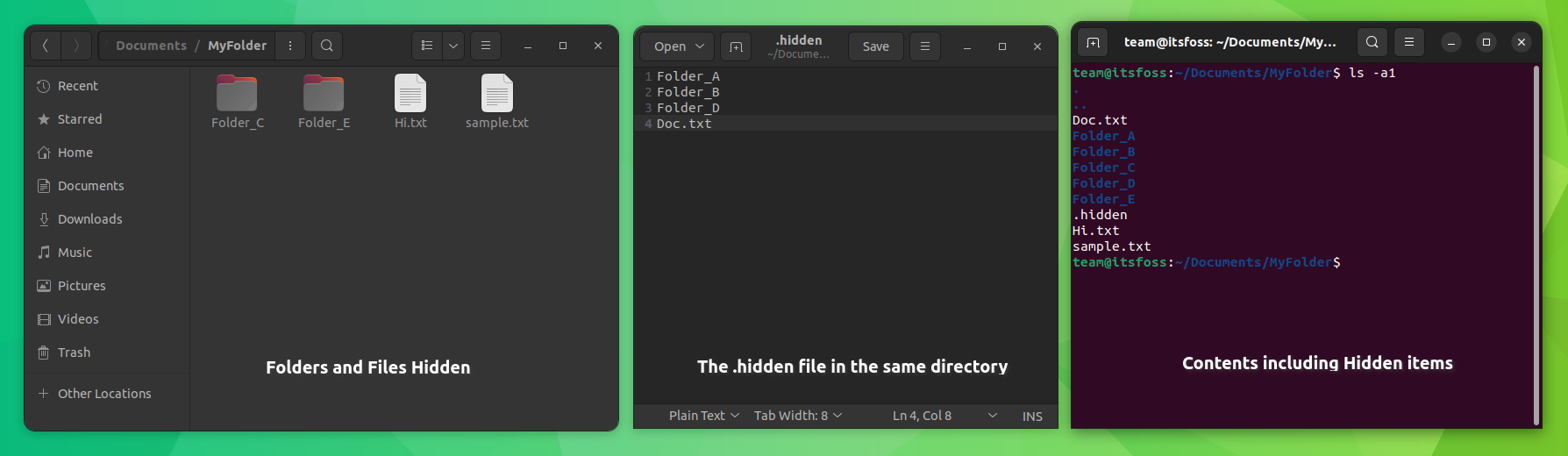Click the terminal scrollbar
The height and width of the screenshot is (456, 1568).
(x=1536, y=246)
